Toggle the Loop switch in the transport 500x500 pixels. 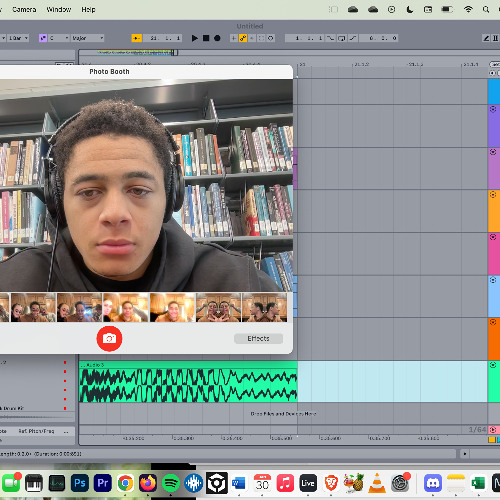coord(342,38)
